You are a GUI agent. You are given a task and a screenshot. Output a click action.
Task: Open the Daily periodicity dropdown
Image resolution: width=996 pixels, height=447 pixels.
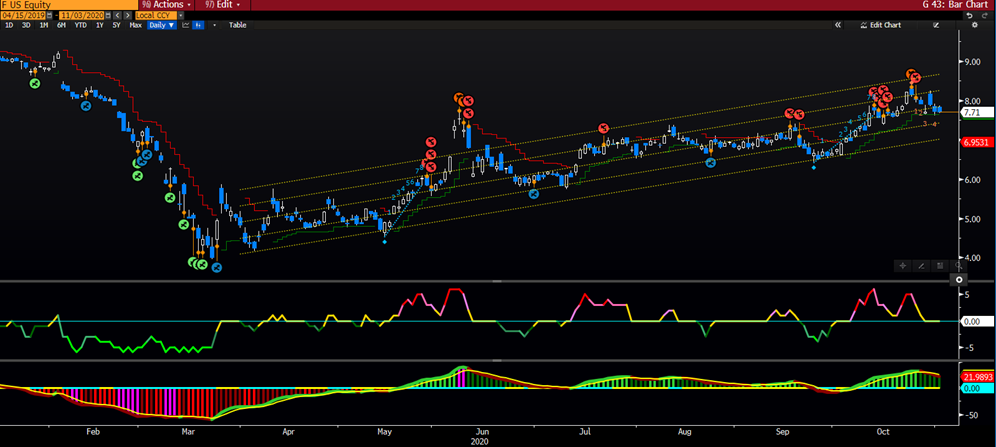161,25
